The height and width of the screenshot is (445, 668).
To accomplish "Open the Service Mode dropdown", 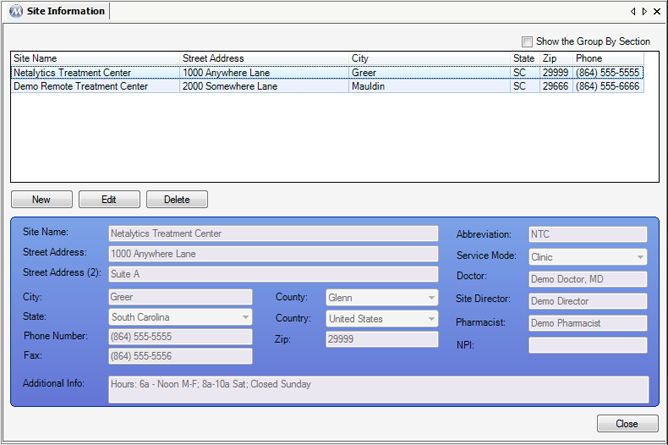I will click(x=588, y=257).
